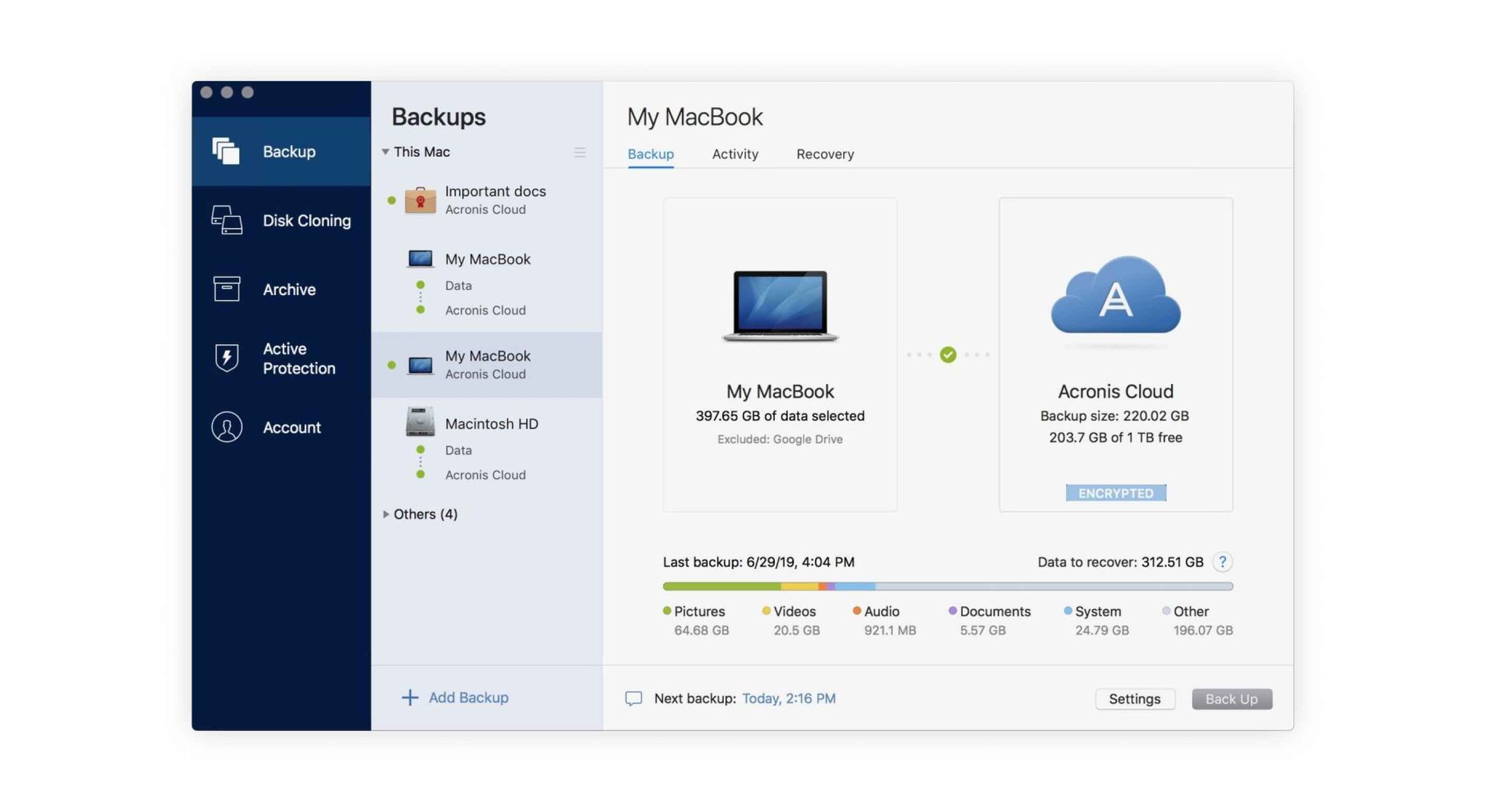Viewport: 1486px width, 812px height.
Task: Select the Account profile icon
Action: tap(225, 426)
